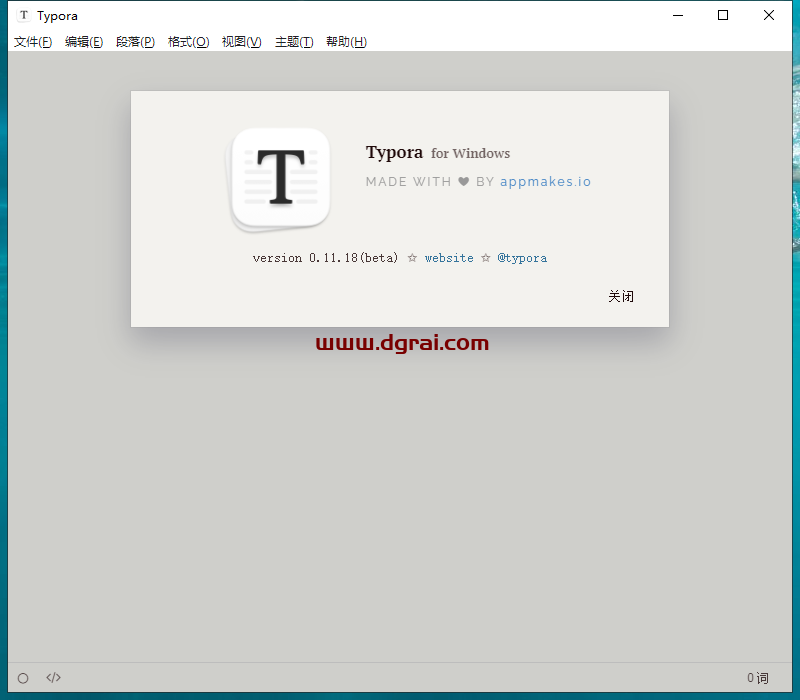Toggle source code mode via </> icon
Screen dimensions: 800x700
53,677
